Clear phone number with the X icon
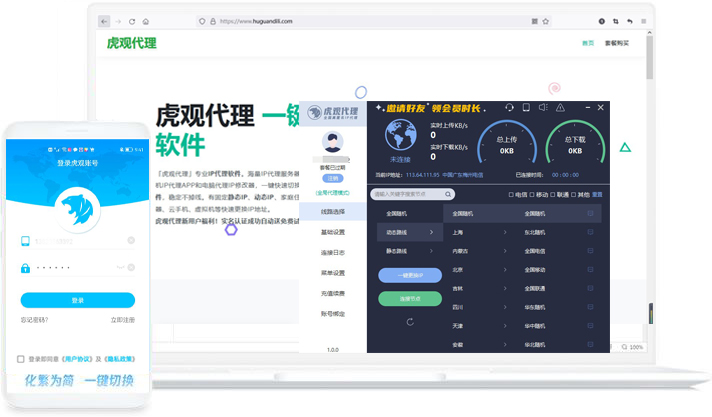Image resolution: width=712 pixels, height=417 pixels. tap(131, 240)
